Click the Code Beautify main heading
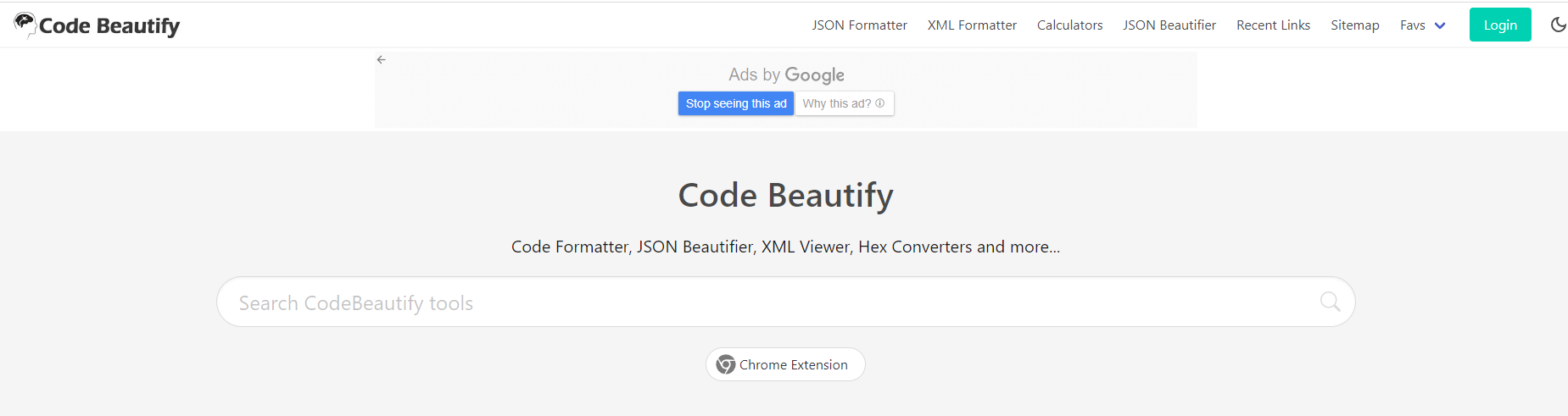Viewport: 1568px width, 416px height. [x=785, y=195]
